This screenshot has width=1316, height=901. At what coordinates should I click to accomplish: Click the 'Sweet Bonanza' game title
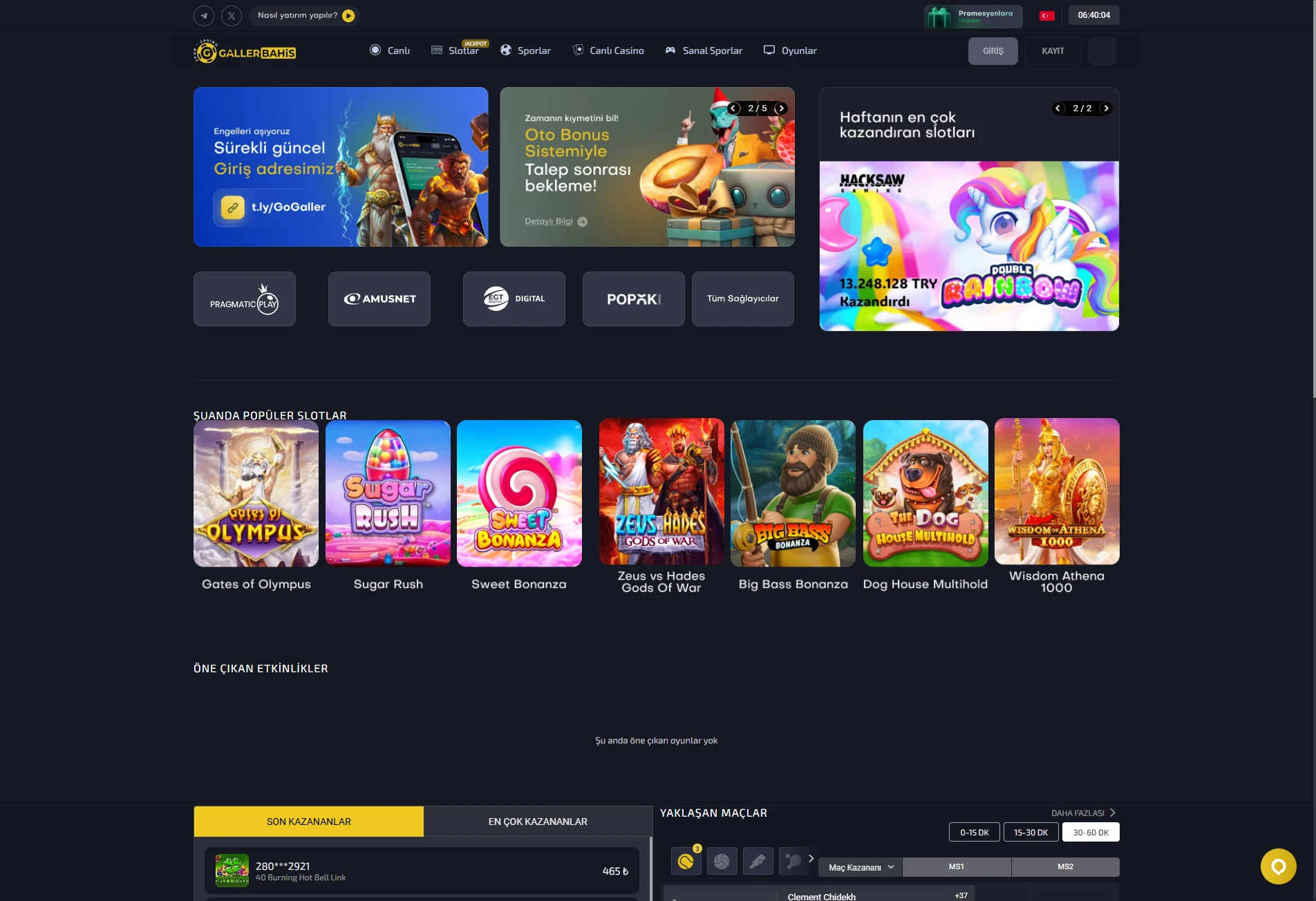(519, 585)
